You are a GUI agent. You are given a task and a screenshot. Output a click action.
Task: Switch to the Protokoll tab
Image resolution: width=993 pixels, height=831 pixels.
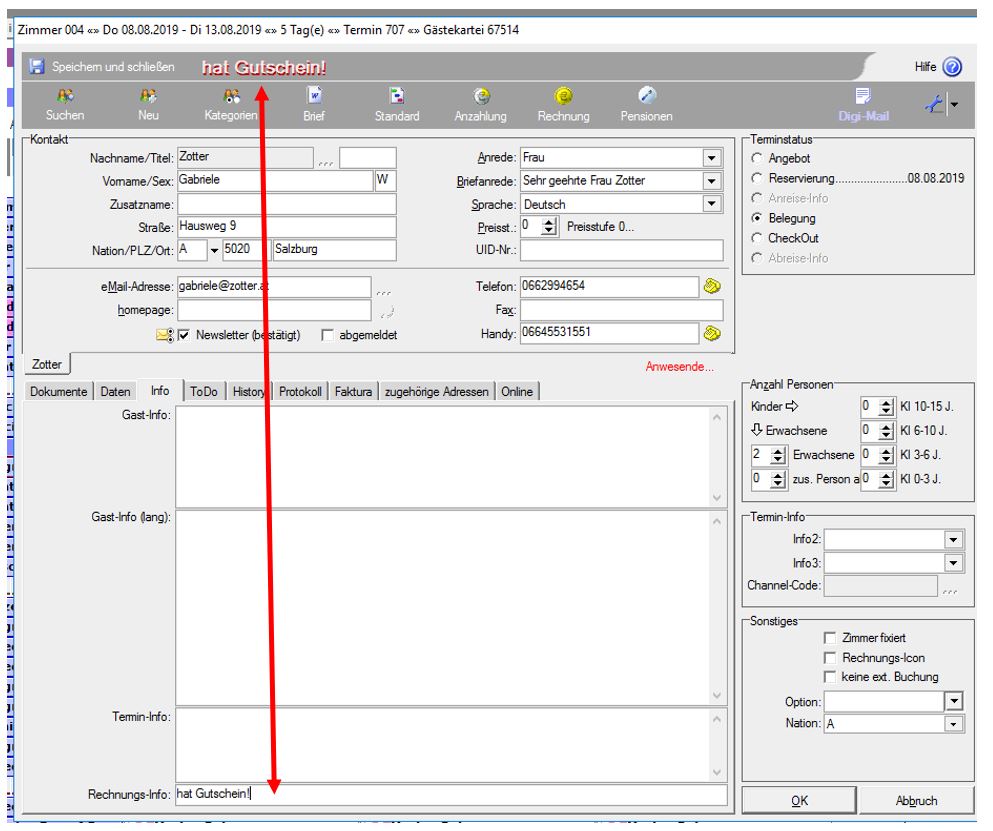[300, 391]
